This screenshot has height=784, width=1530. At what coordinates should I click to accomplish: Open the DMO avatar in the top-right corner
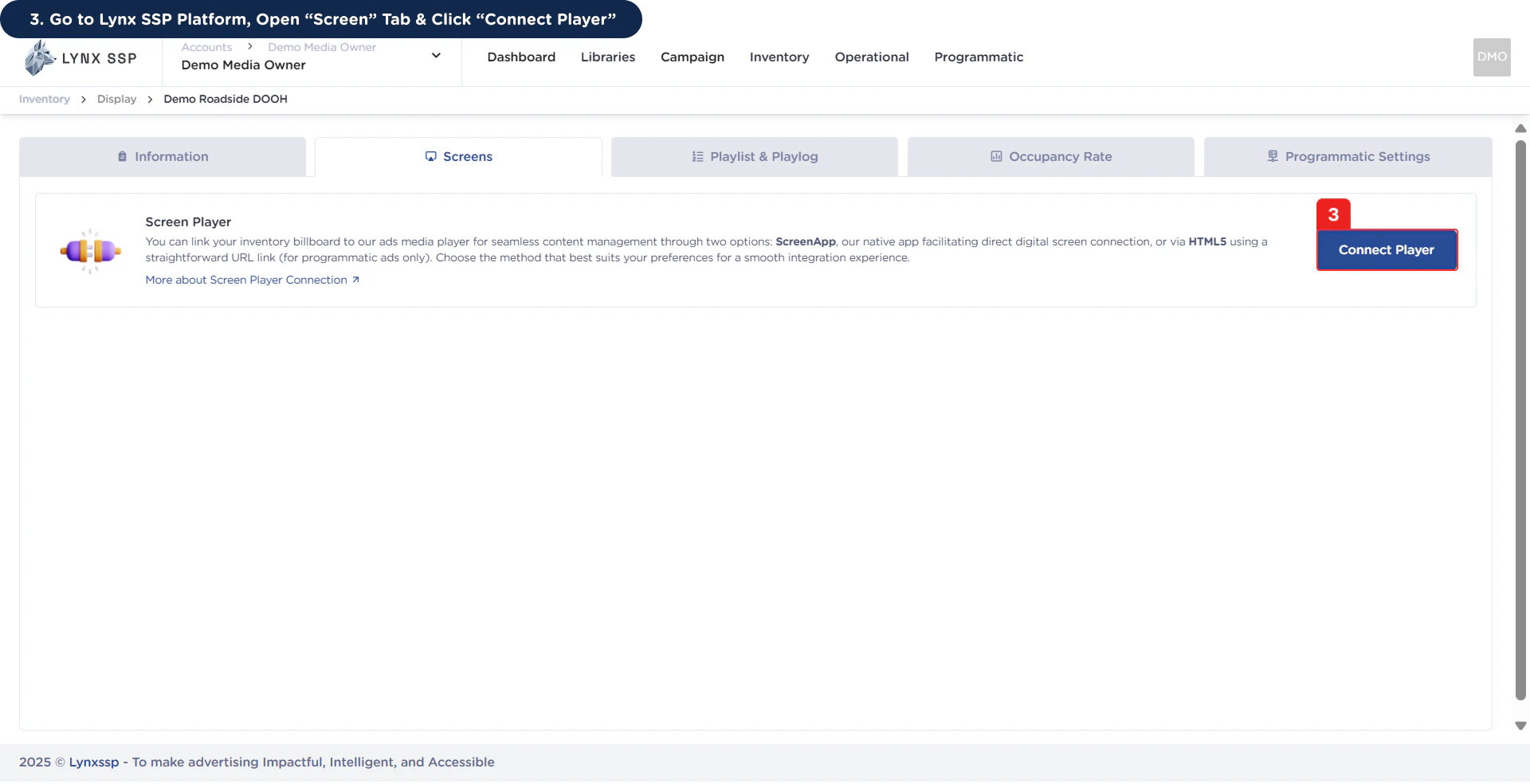pyautogui.click(x=1491, y=57)
